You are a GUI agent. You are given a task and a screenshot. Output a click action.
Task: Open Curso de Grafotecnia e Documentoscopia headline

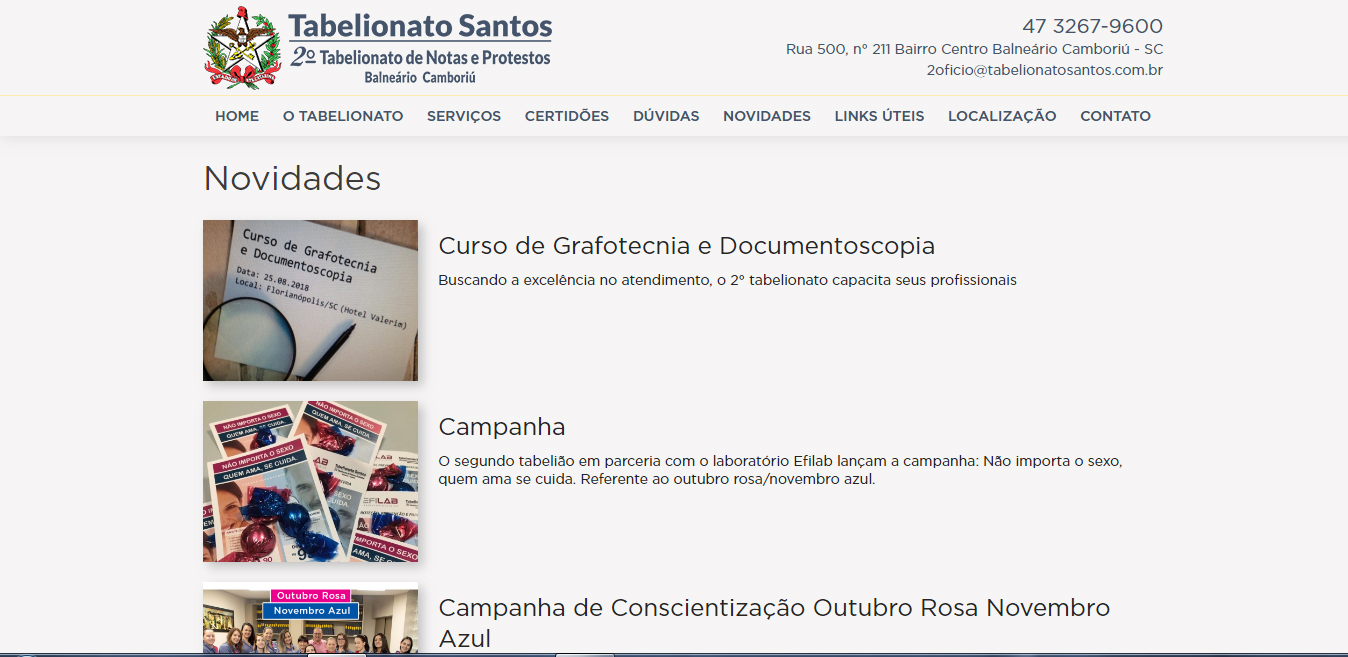pos(687,246)
